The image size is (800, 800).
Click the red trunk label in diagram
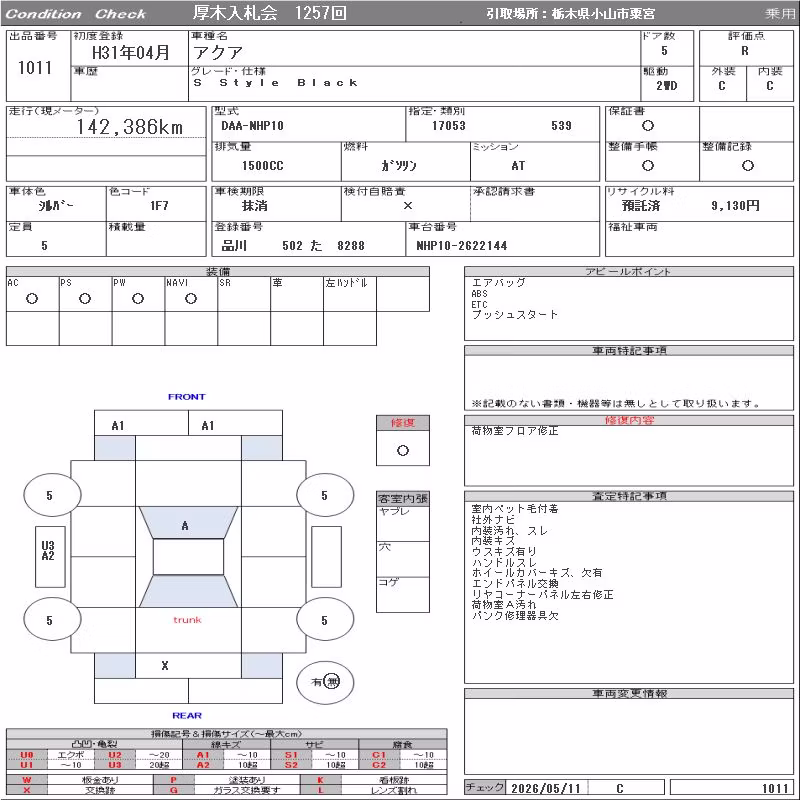coord(187,620)
